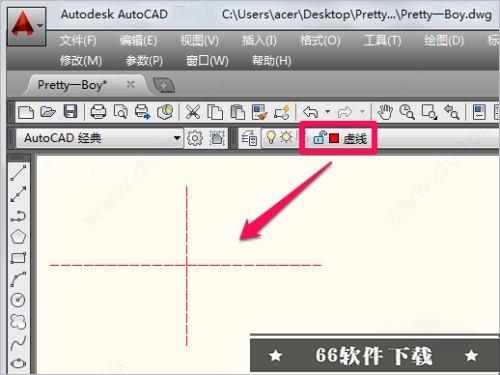Open the 文件(F) menu

coord(78,41)
